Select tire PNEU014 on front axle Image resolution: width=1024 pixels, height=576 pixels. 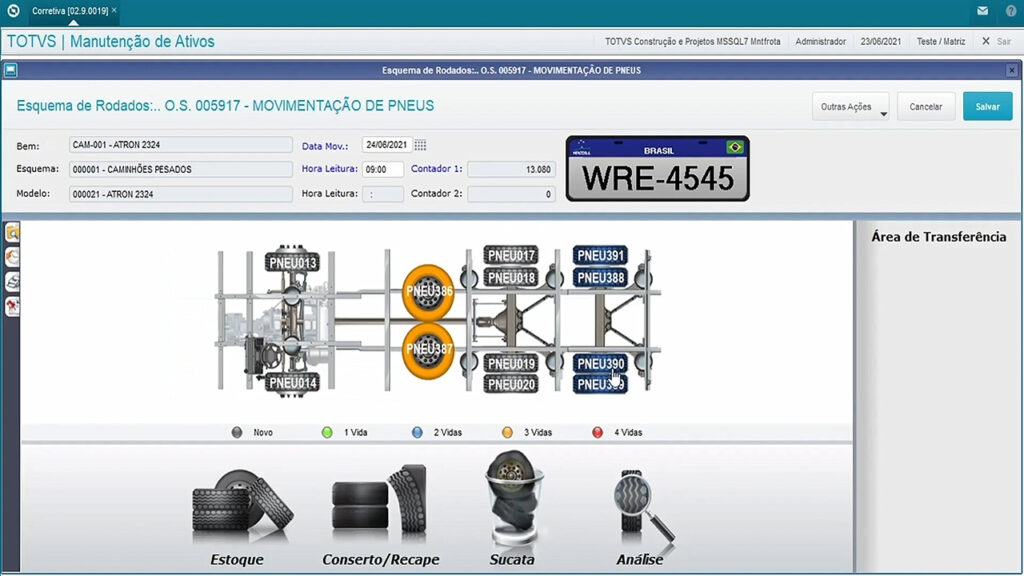293,383
